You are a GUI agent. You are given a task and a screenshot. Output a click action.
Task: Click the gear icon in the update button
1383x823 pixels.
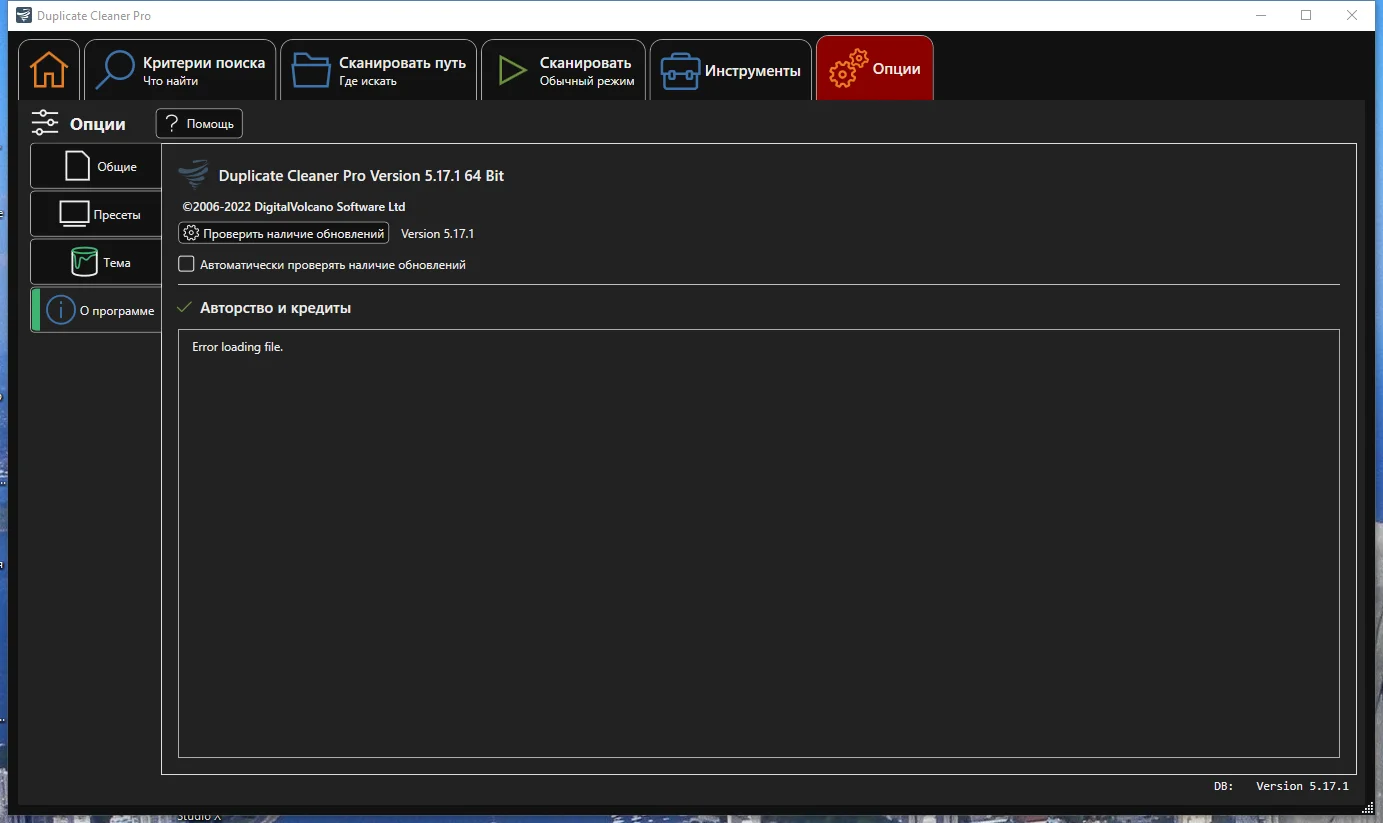pyautogui.click(x=191, y=233)
